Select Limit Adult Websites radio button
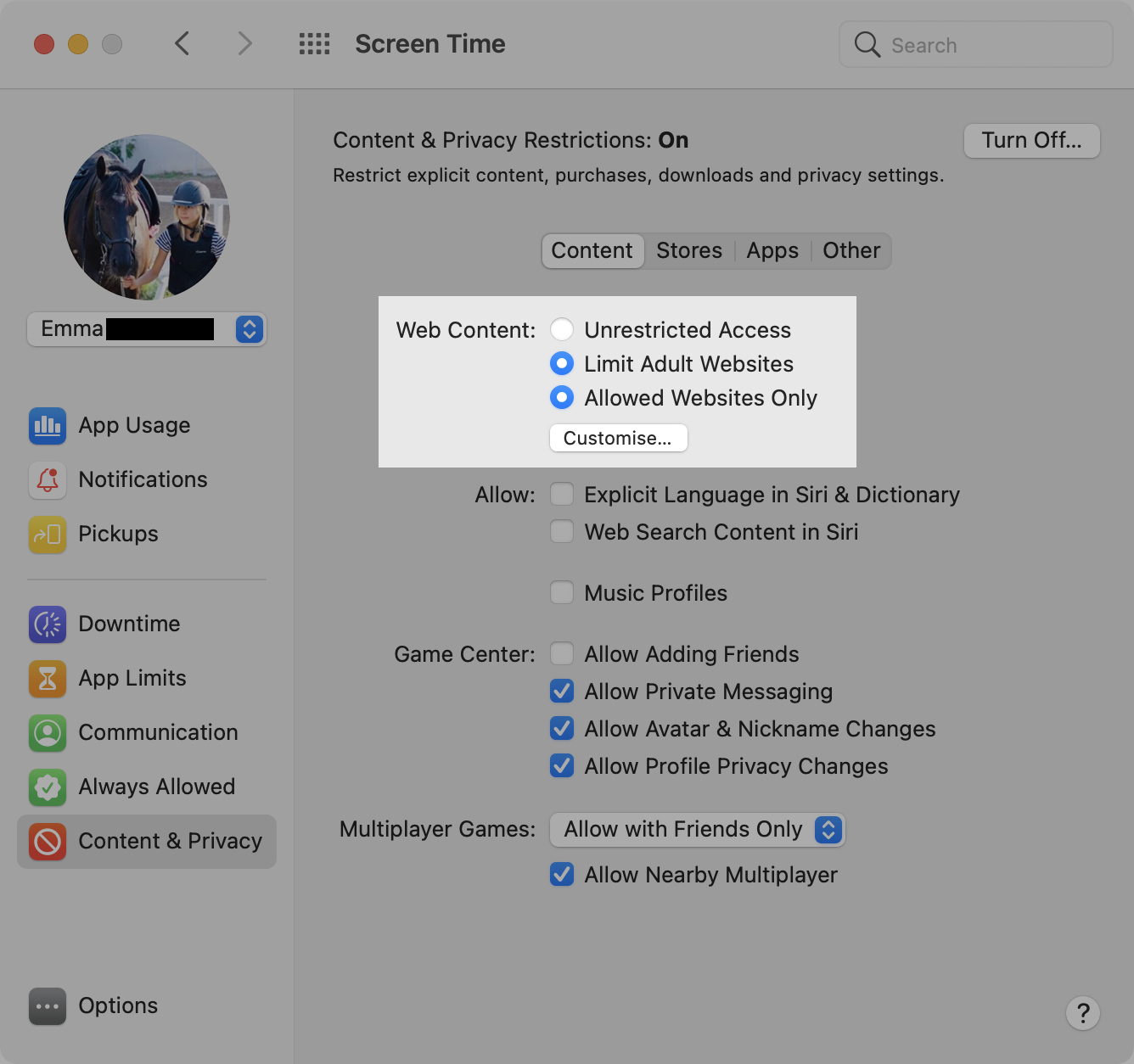This screenshot has width=1134, height=1064. pos(562,363)
